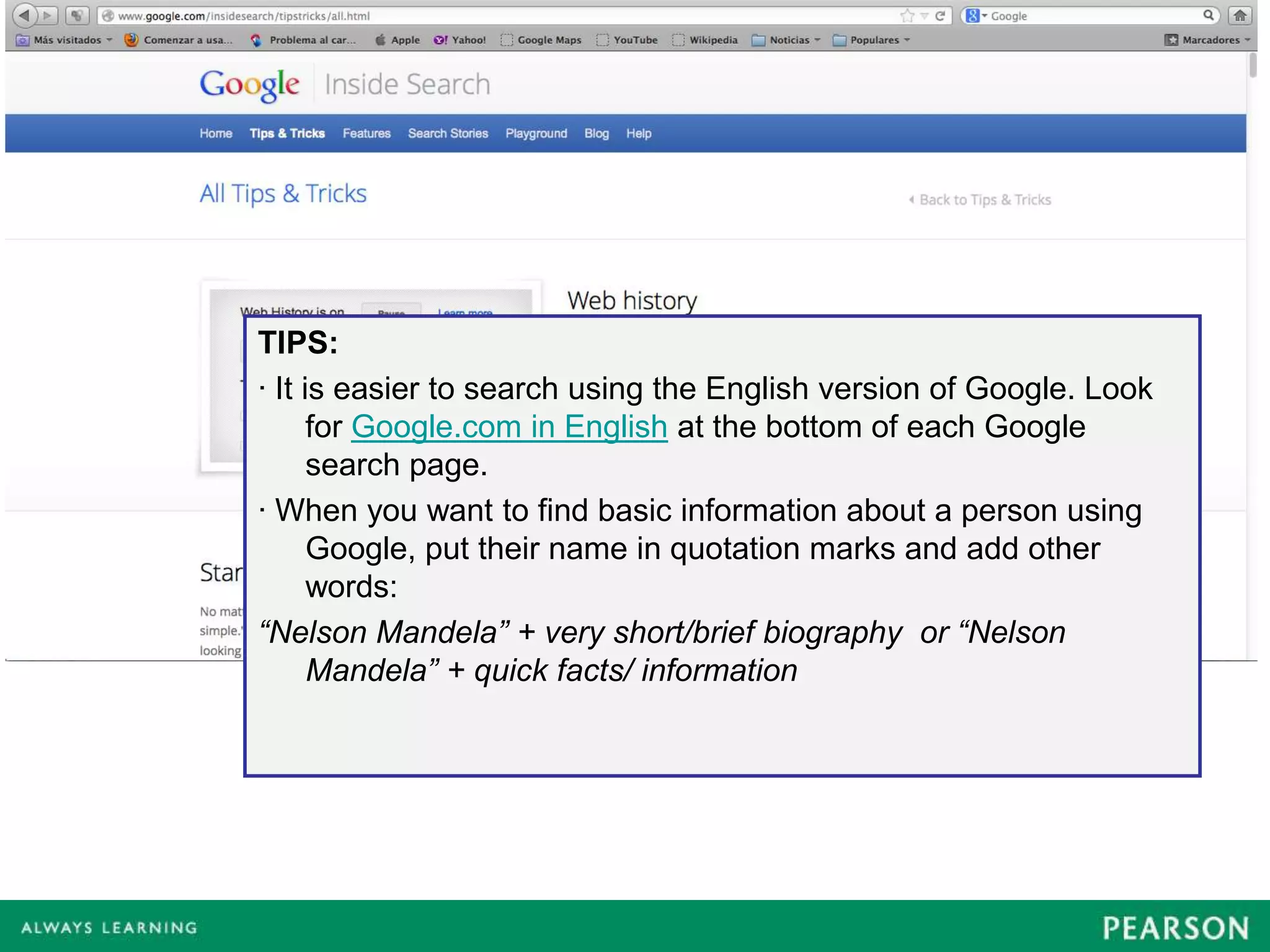Viewport: 1270px width, 952px height.
Task: Open the Wikipedia bookmark
Action: (x=706, y=40)
